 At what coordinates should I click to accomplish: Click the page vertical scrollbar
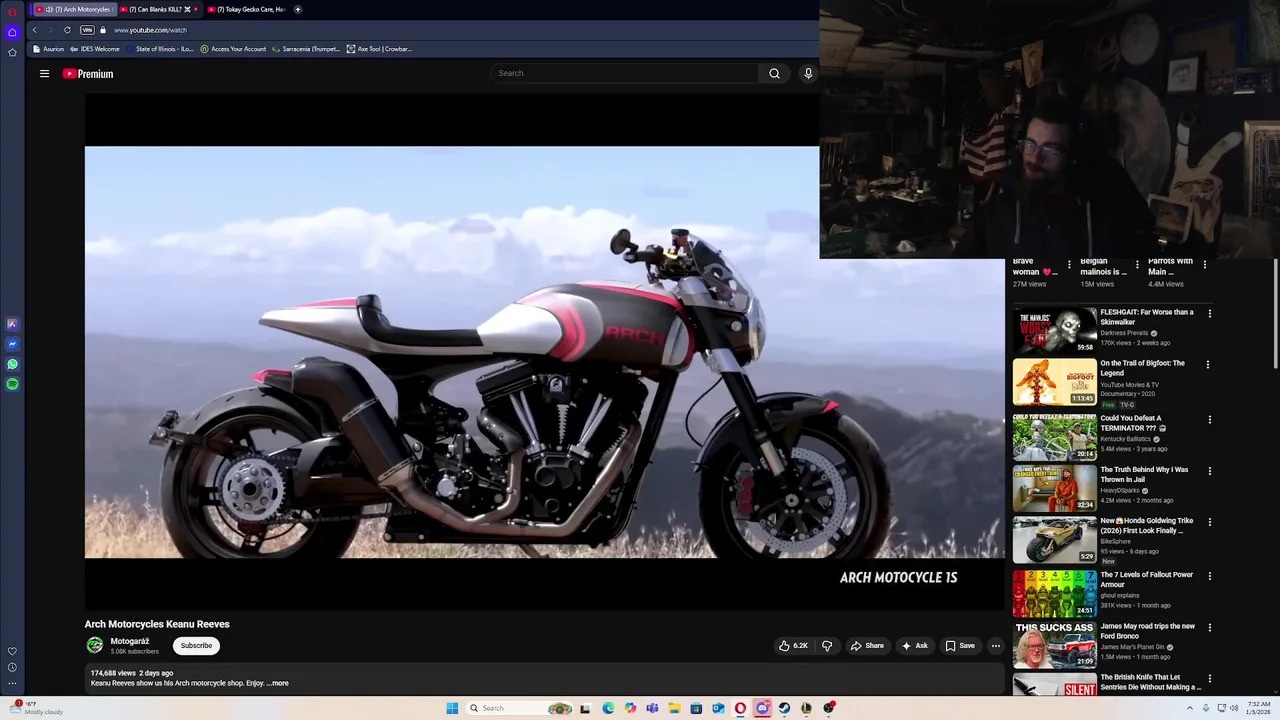(1276, 312)
